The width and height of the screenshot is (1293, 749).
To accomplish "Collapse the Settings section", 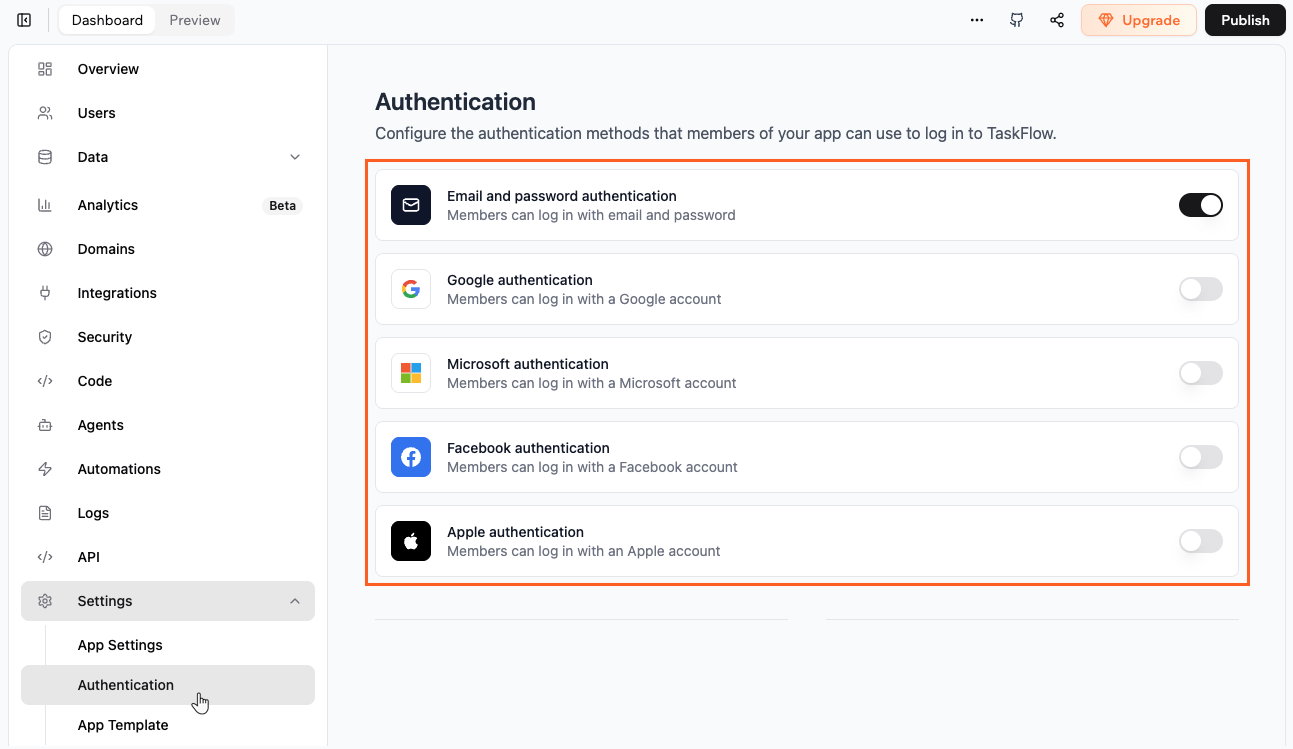I will 295,601.
